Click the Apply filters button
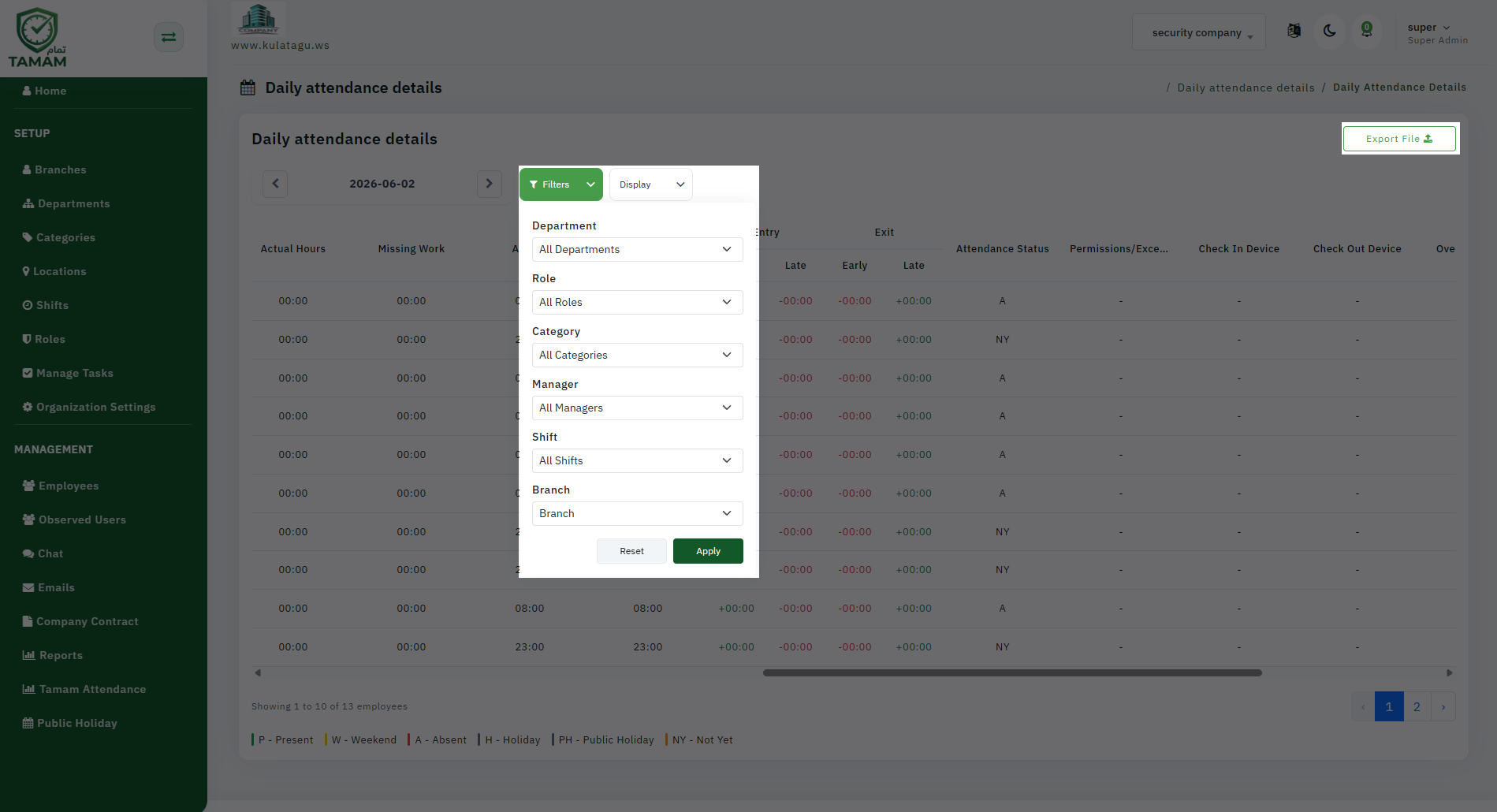Viewport: 1497px width, 812px height. coord(708,551)
